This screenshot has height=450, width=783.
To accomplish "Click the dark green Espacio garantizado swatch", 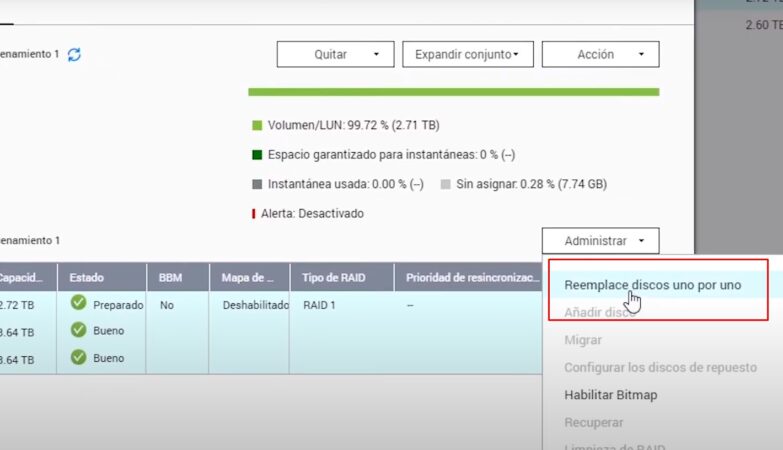I will click(257, 155).
